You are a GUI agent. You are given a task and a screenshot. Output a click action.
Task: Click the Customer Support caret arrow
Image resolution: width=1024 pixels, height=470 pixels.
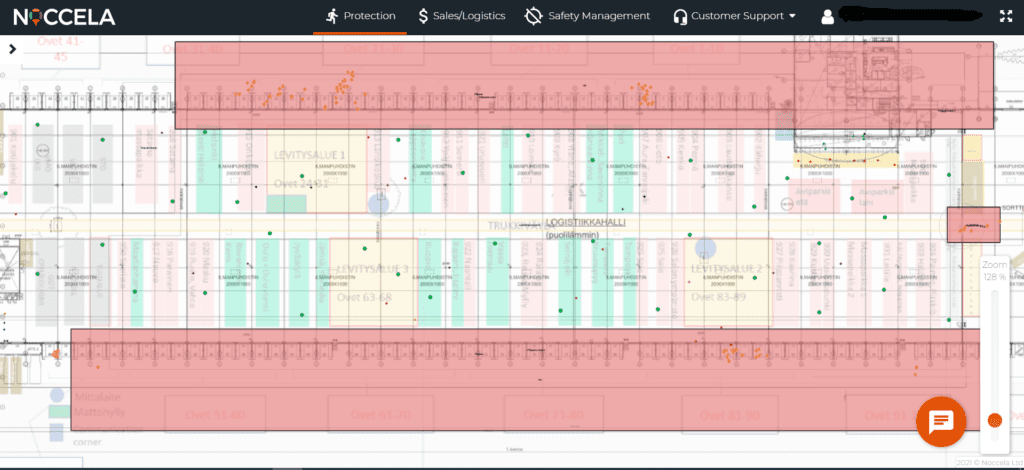(793, 17)
